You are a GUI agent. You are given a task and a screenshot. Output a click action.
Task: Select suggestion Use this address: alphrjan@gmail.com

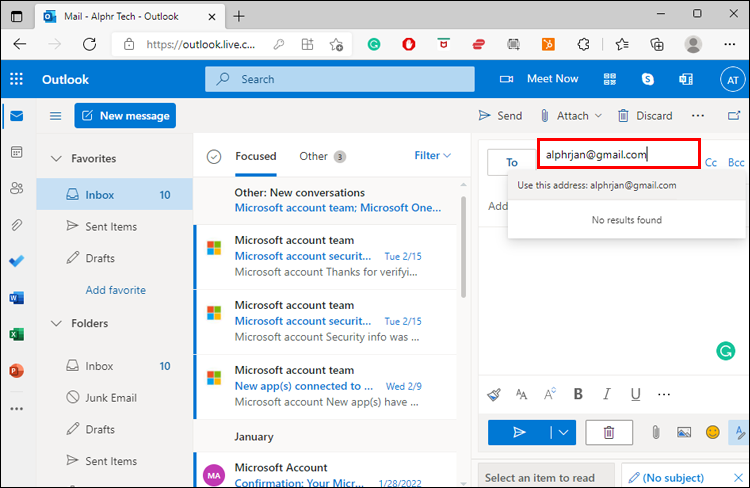(x=627, y=186)
